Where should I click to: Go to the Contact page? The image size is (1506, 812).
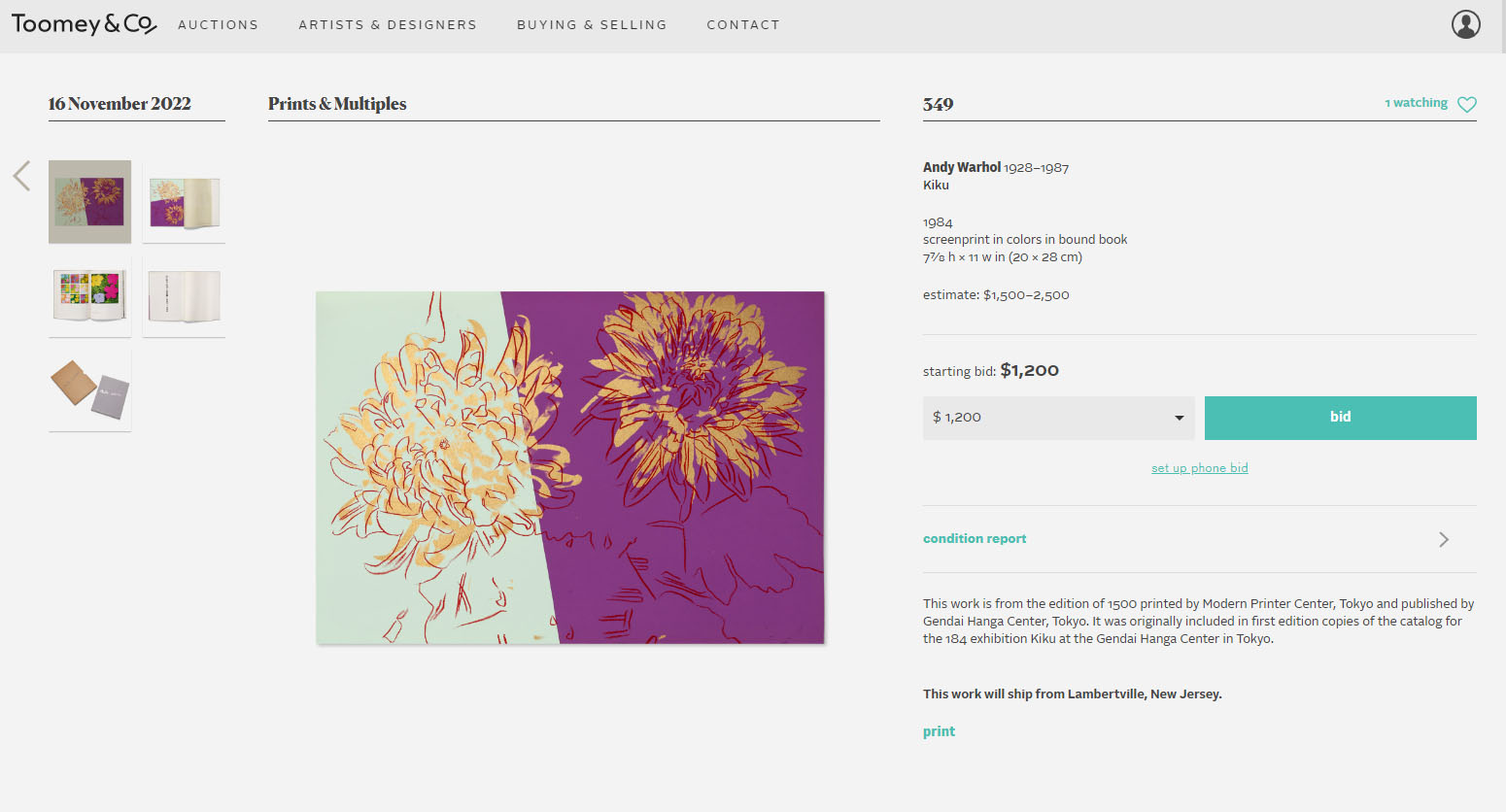tap(743, 25)
